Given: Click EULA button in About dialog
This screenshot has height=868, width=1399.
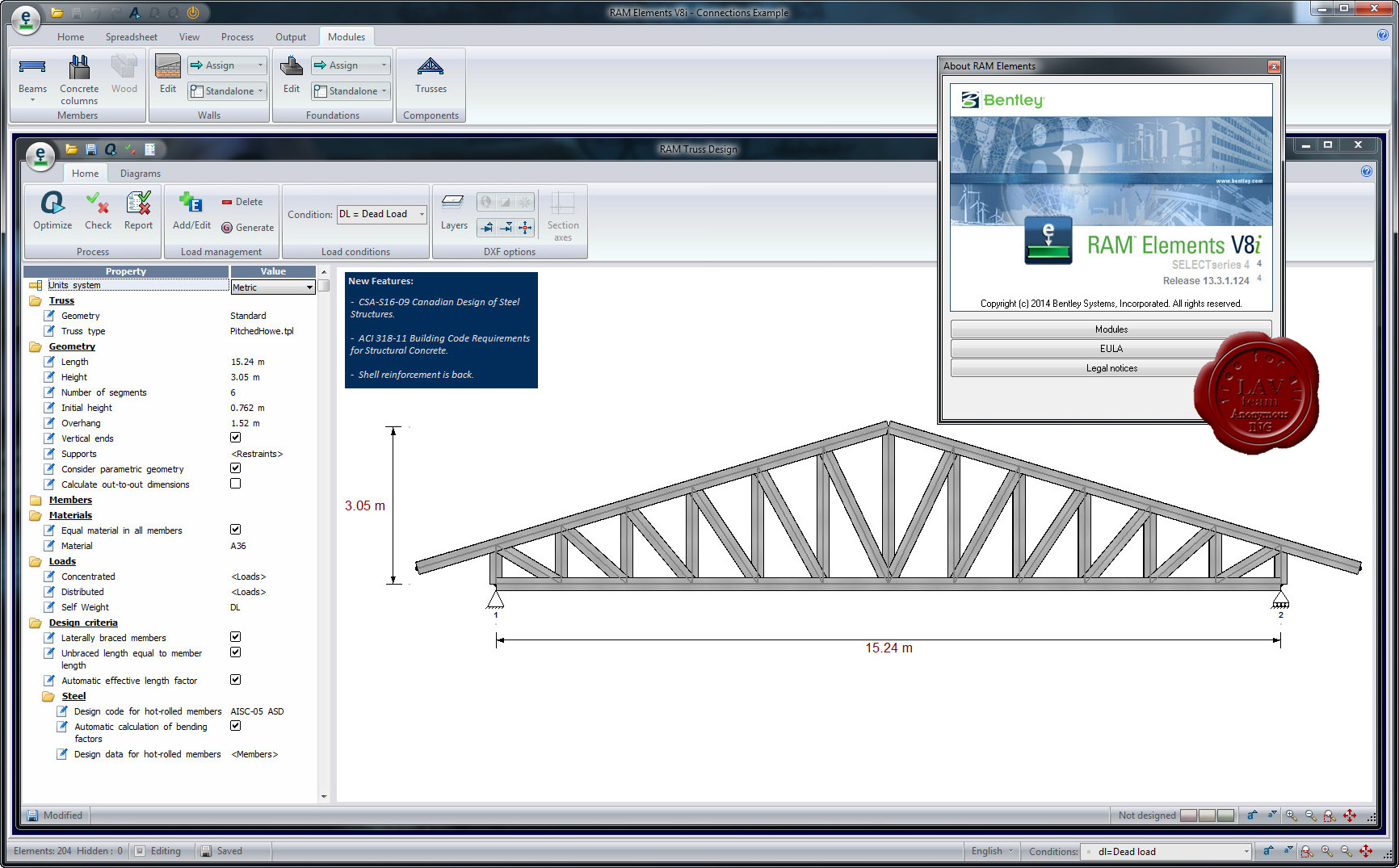Looking at the screenshot, I should point(1111,349).
